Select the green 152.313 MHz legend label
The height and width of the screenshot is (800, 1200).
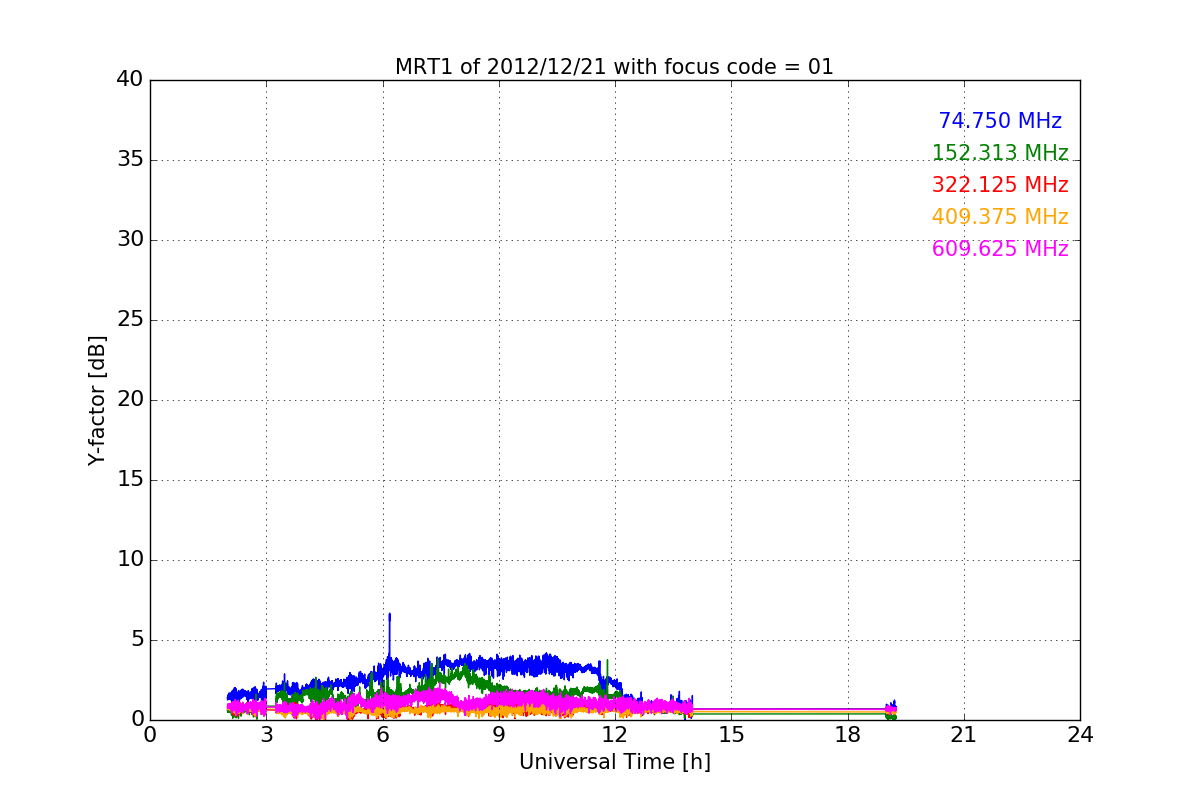1000,153
